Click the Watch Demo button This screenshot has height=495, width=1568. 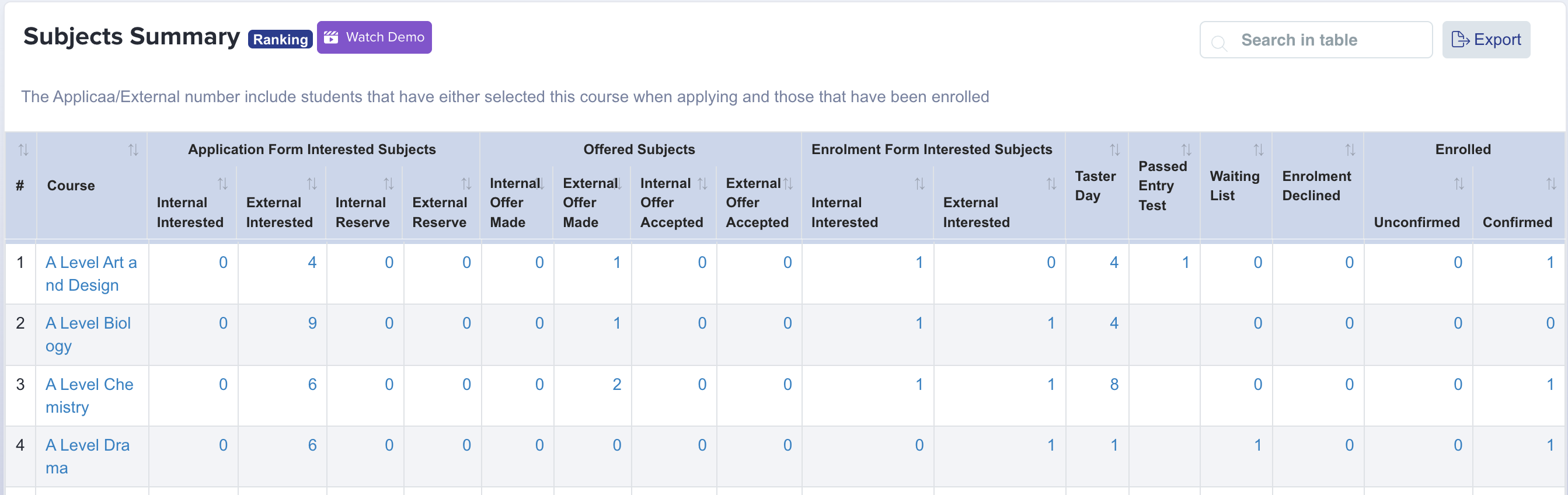374,37
